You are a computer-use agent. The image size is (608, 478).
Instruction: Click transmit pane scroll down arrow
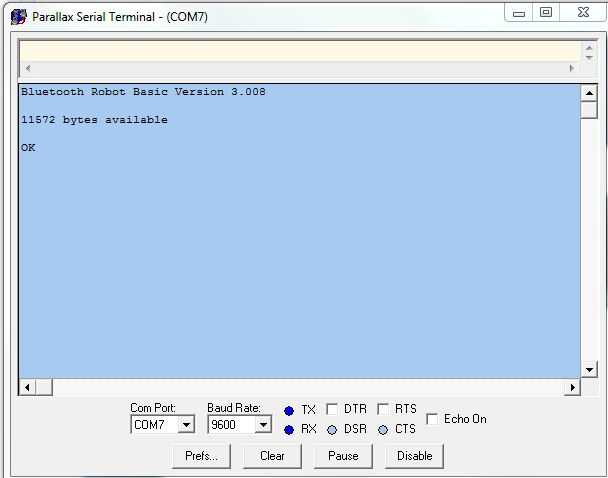[x=589, y=57]
